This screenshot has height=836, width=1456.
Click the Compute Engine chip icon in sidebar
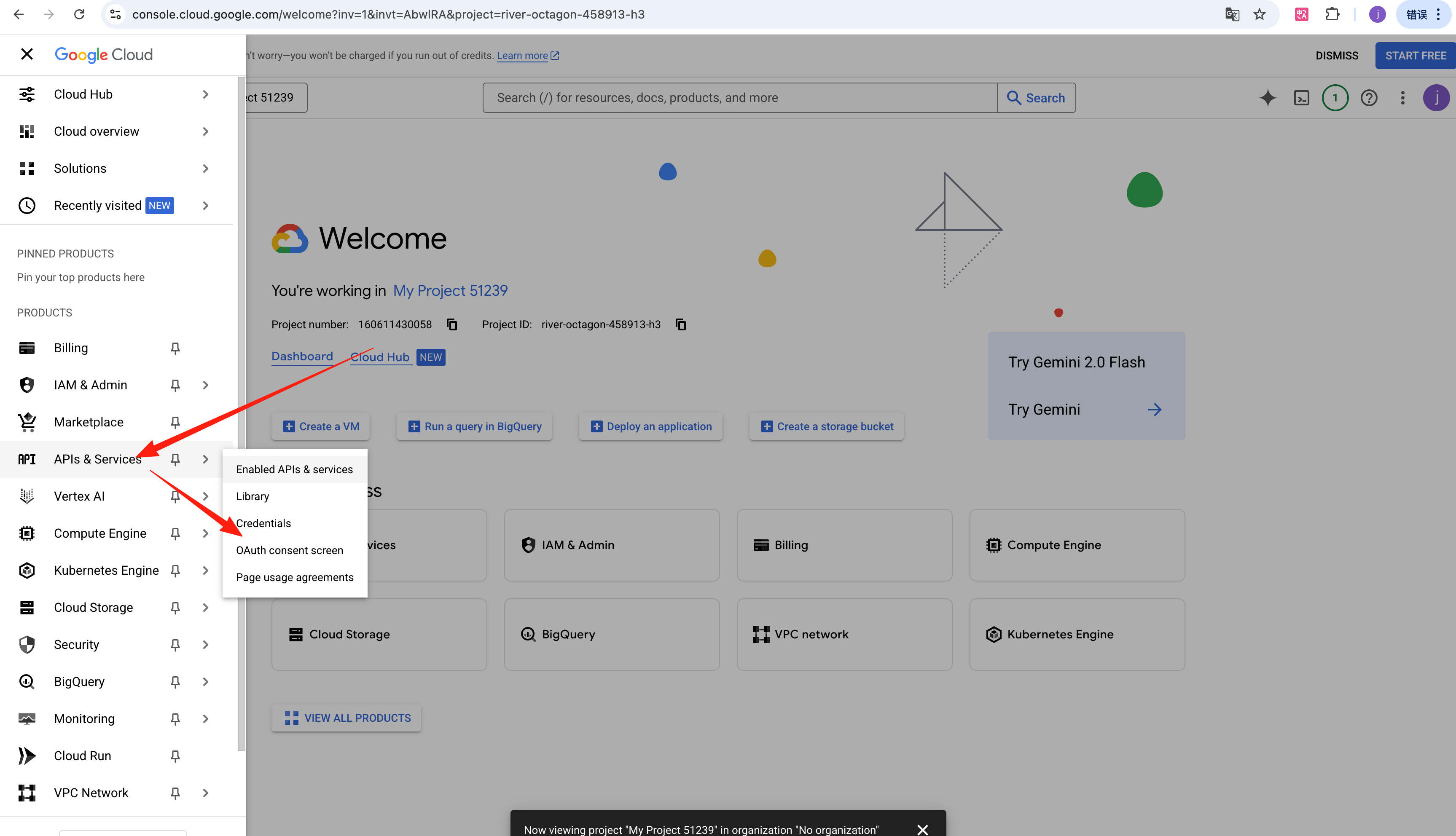pyautogui.click(x=27, y=533)
